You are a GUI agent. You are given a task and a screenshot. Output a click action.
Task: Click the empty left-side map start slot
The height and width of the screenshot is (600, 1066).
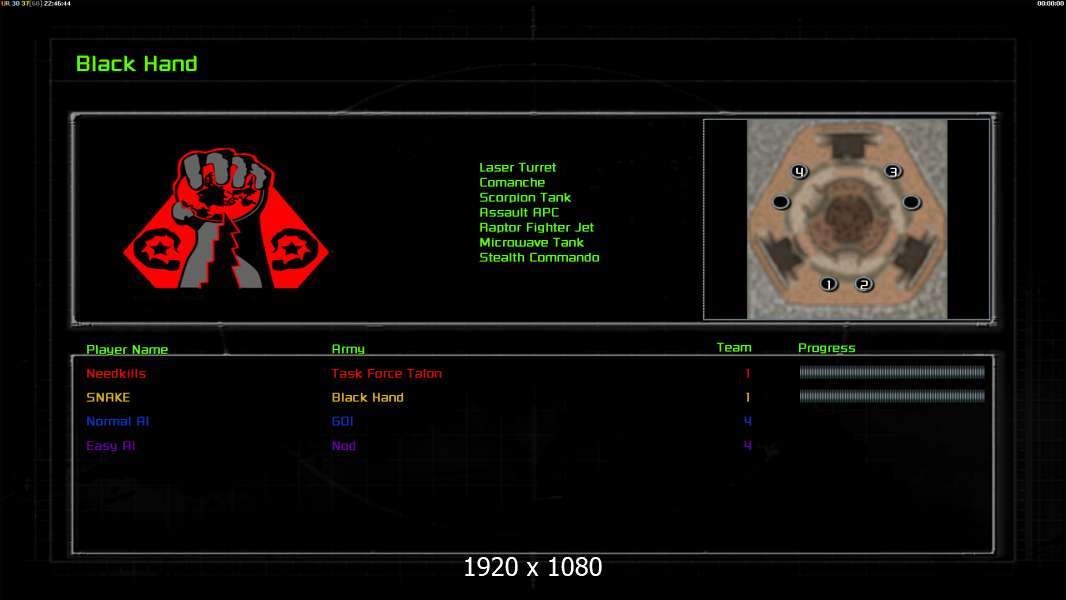(781, 202)
